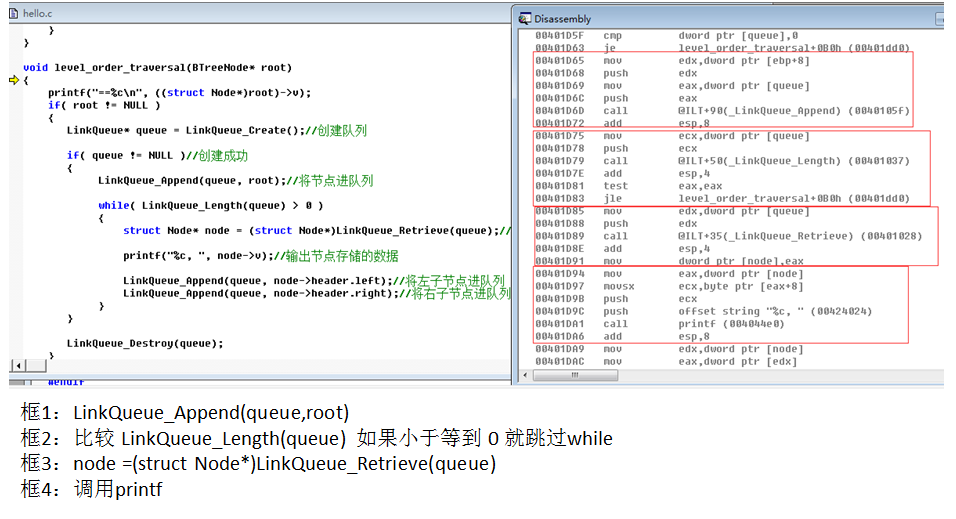Click the LinkQueue_Append node->header.left line
The width and height of the screenshot is (956, 519).
coord(314,281)
